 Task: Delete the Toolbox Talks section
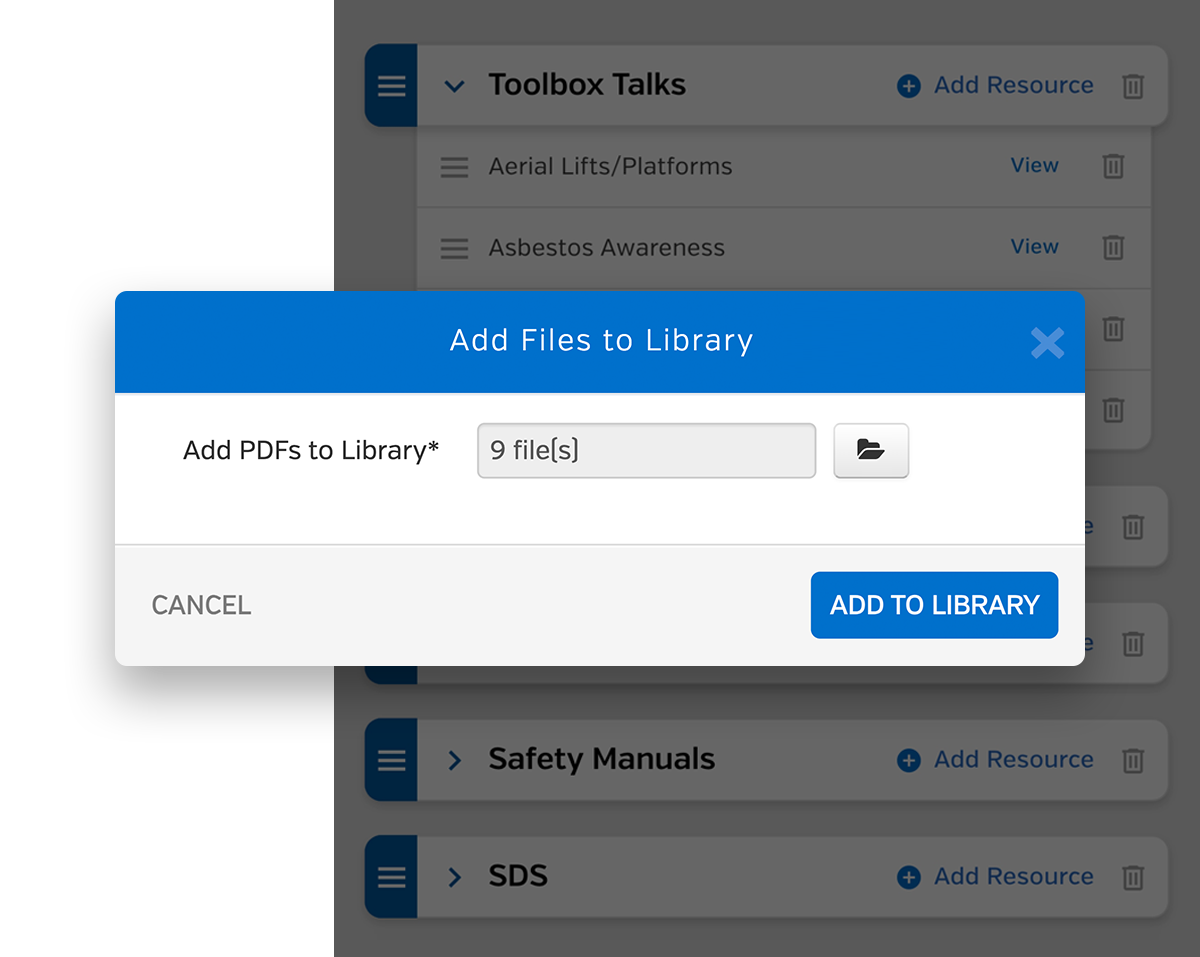(1133, 86)
